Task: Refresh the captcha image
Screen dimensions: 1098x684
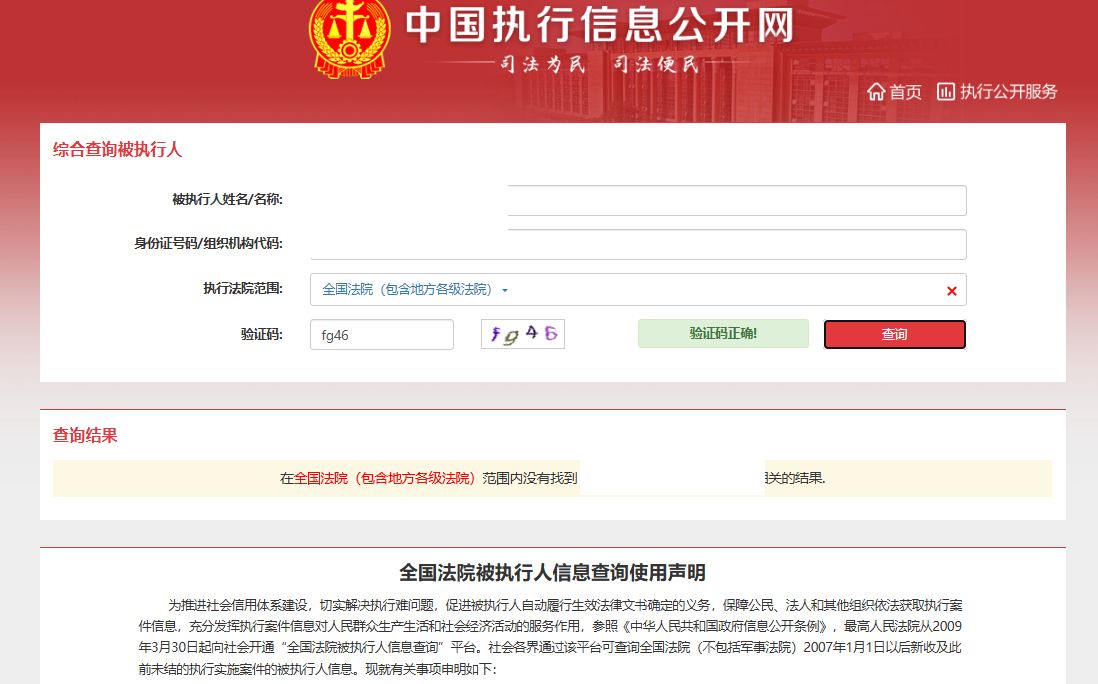Action: coord(523,334)
